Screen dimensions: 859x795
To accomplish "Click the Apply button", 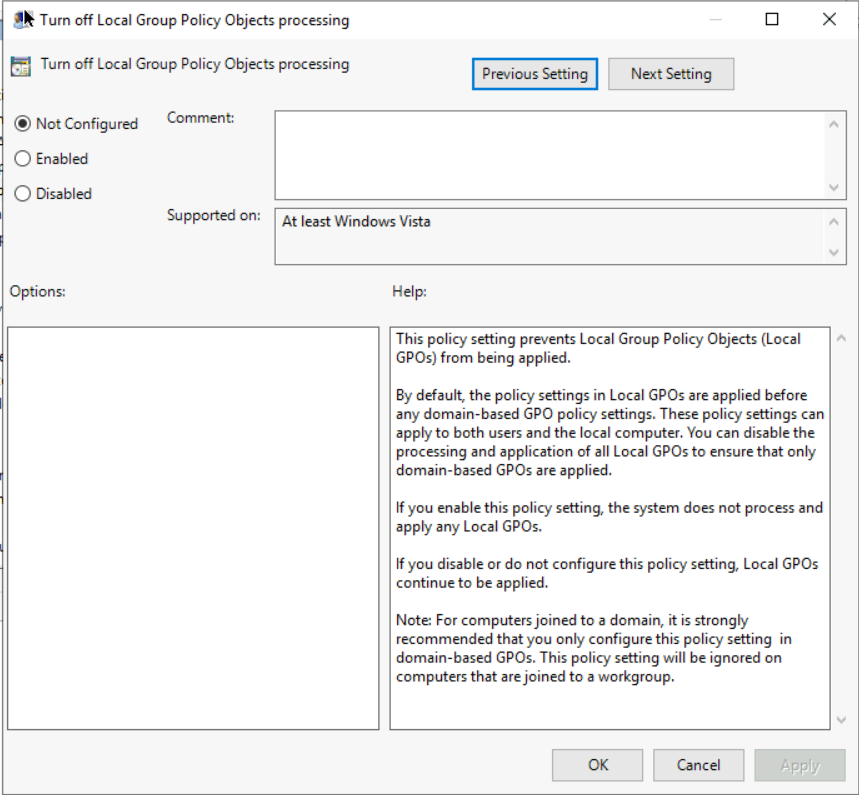I will tap(800, 765).
